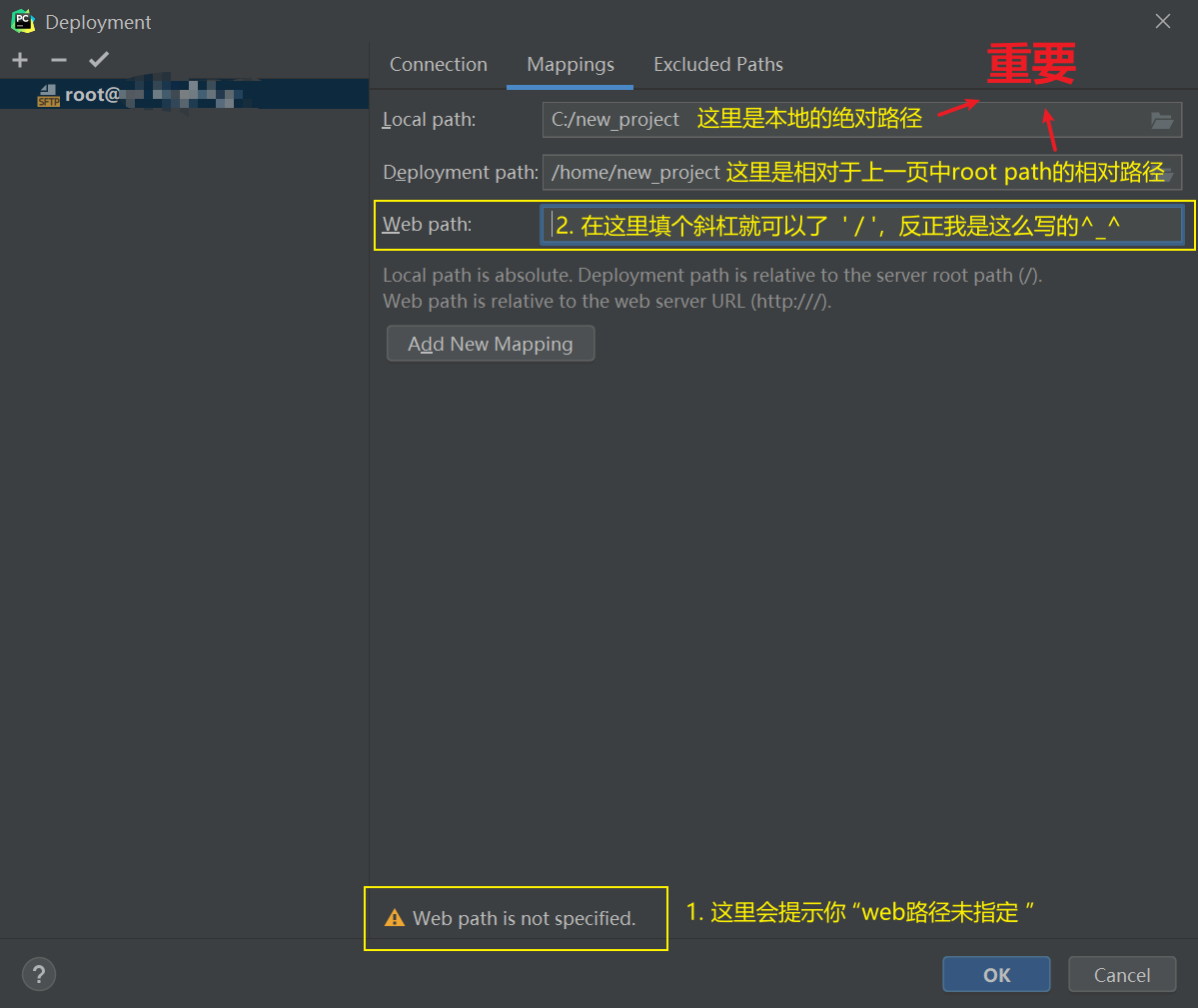Click the 'Local path is absolute' hint text
The image size is (1198, 1008).
tap(712, 275)
